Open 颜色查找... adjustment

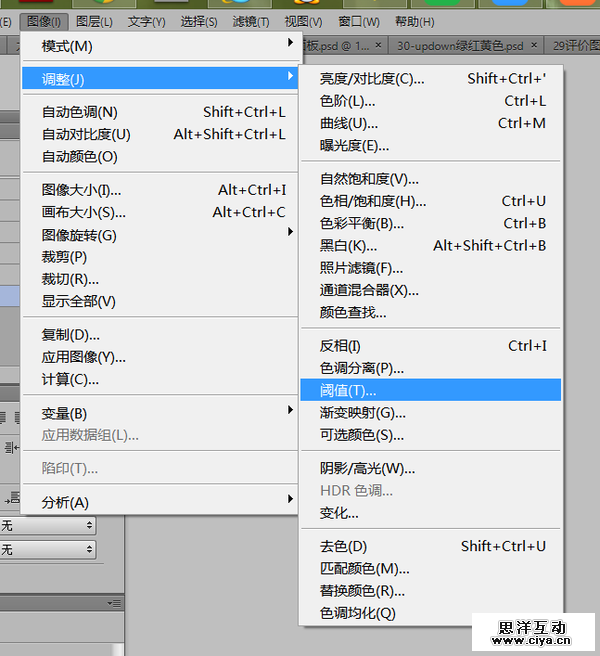[x=431, y=312]
